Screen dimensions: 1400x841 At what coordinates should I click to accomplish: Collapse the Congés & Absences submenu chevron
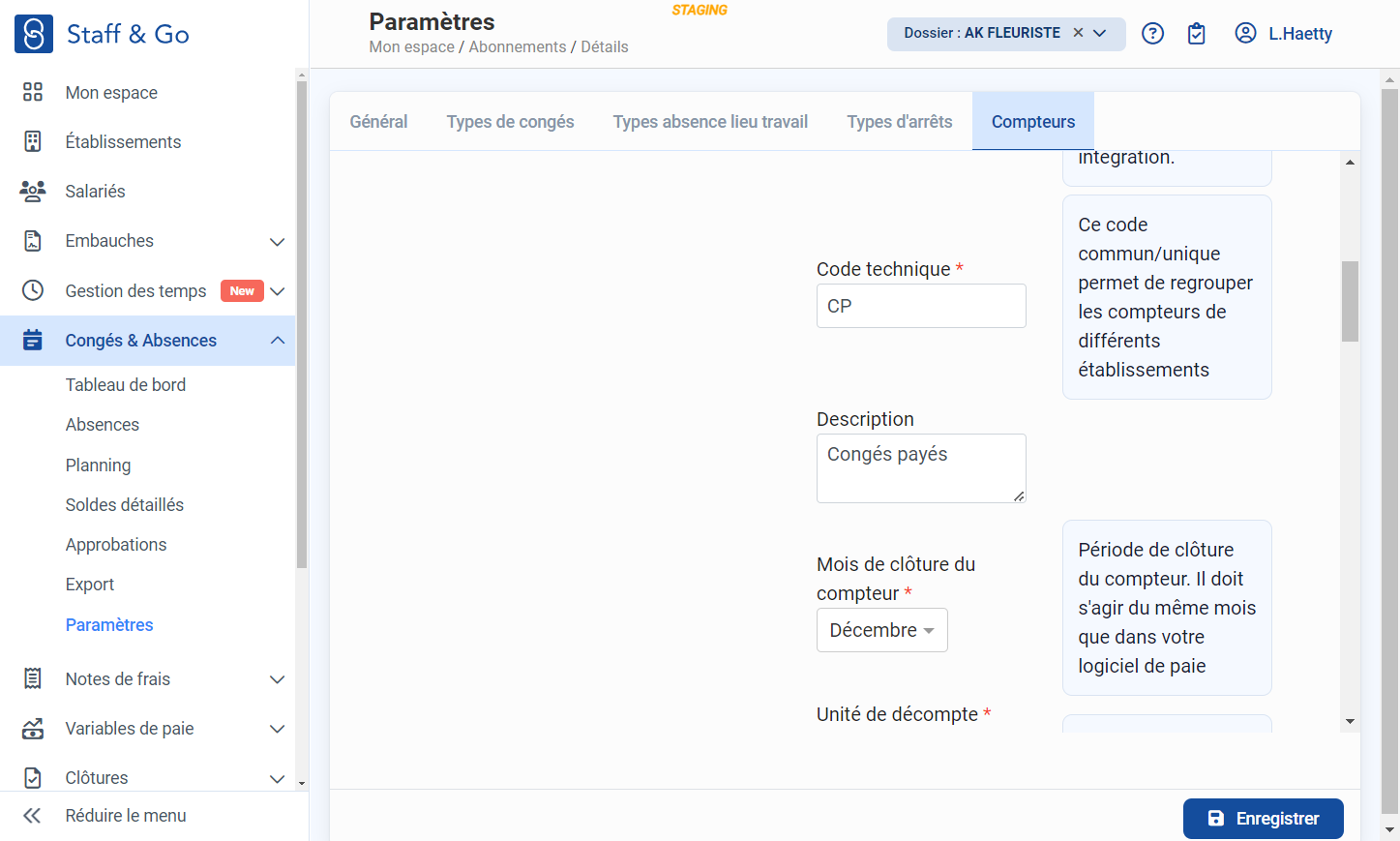click(x=277, y=341)
